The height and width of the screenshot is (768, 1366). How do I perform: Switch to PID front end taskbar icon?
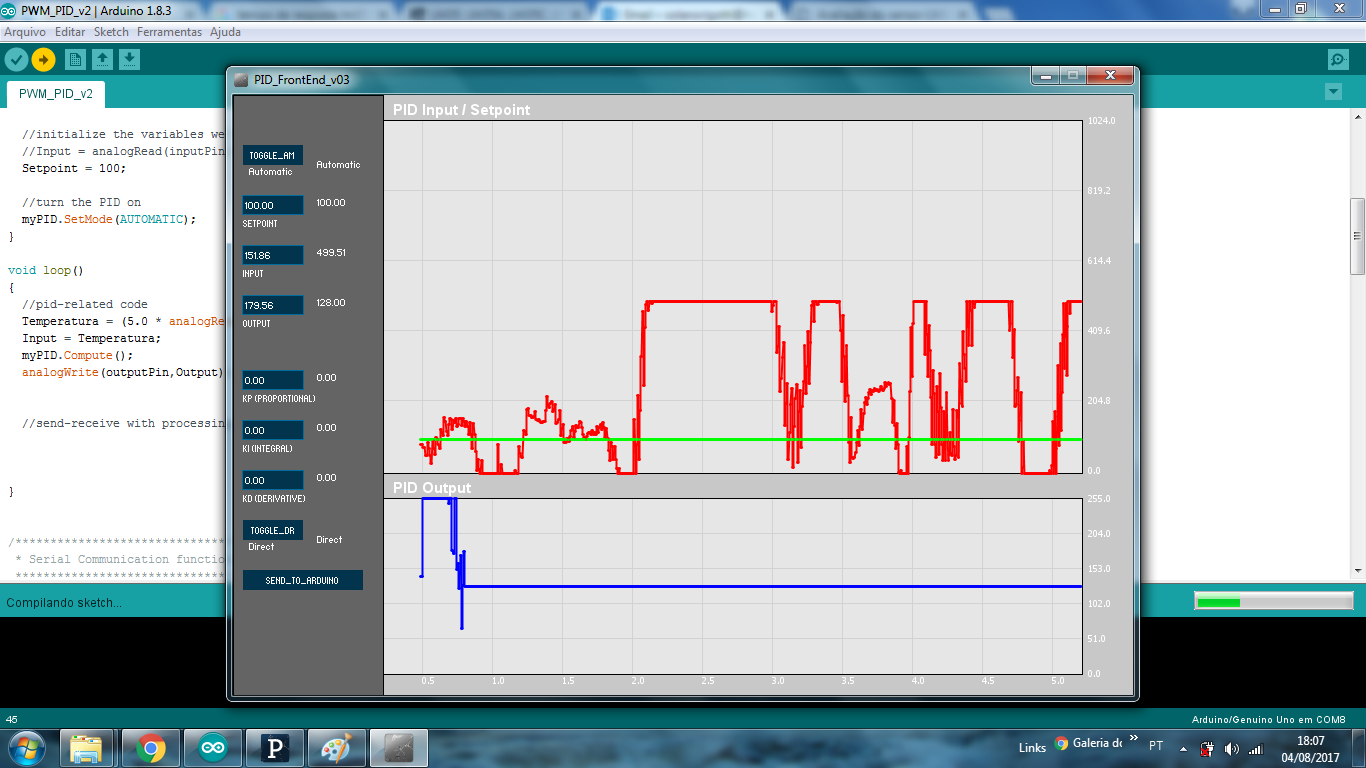399,748
